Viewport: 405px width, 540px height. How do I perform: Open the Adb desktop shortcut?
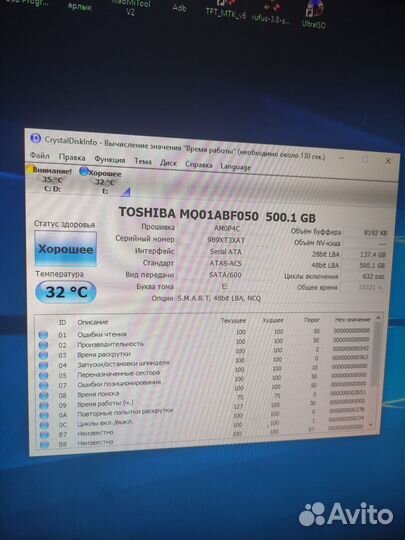[x=179, y=8]
